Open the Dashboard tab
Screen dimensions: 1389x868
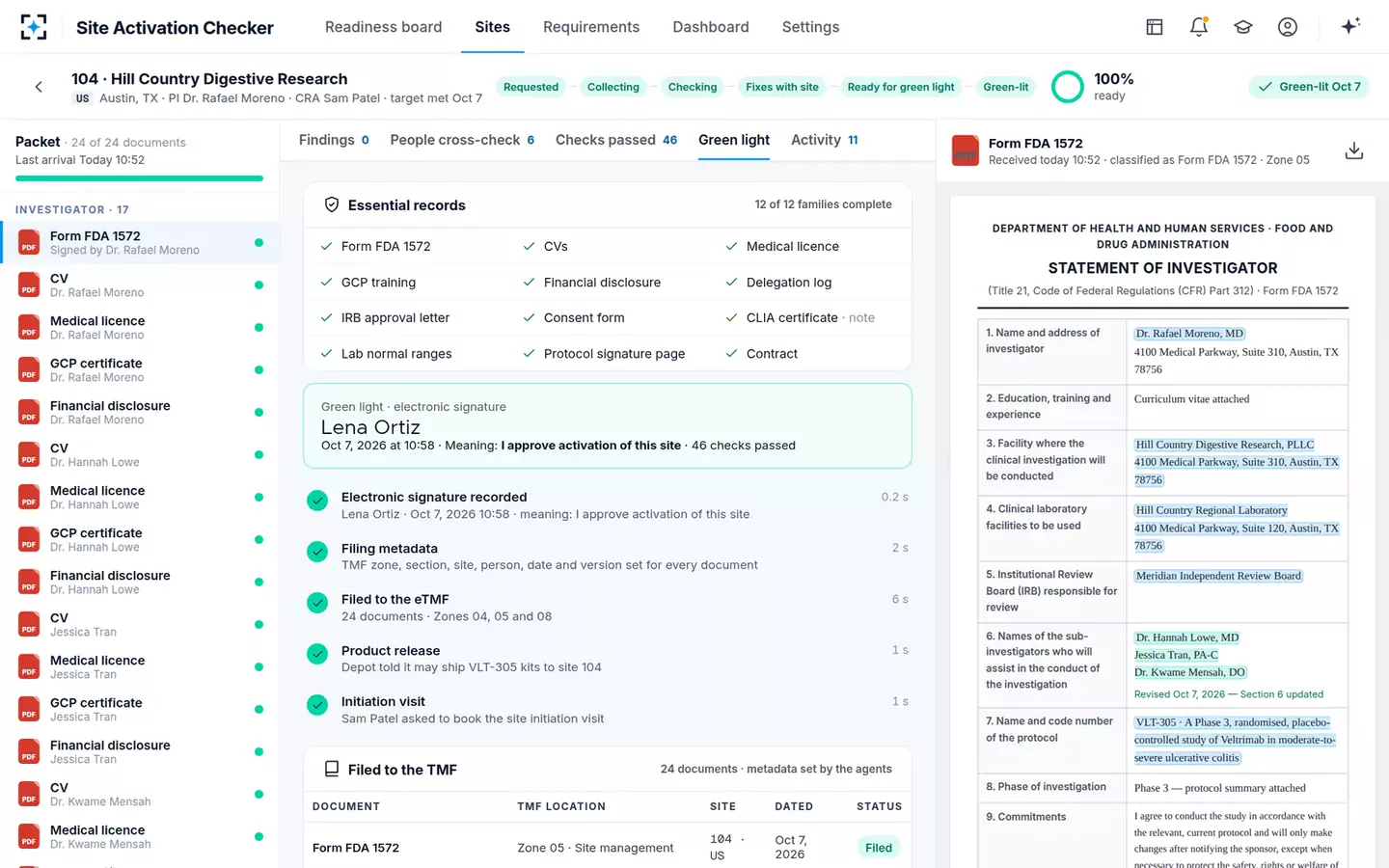point(711,27)
